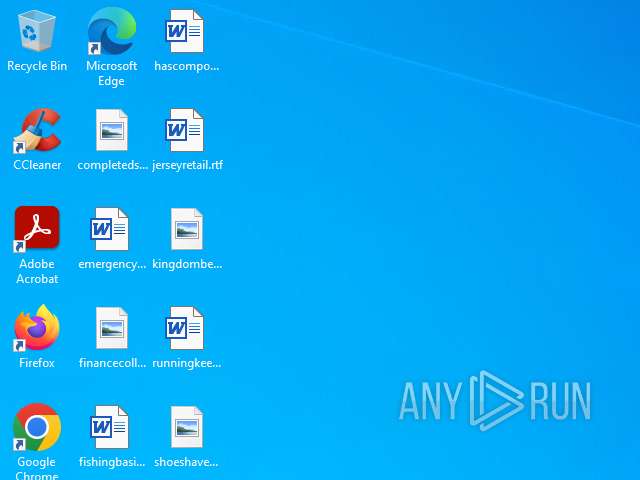The image size is (640, 480).
Task: Select the runningkee... Word document icon
Action: click(x=184, y=328)
